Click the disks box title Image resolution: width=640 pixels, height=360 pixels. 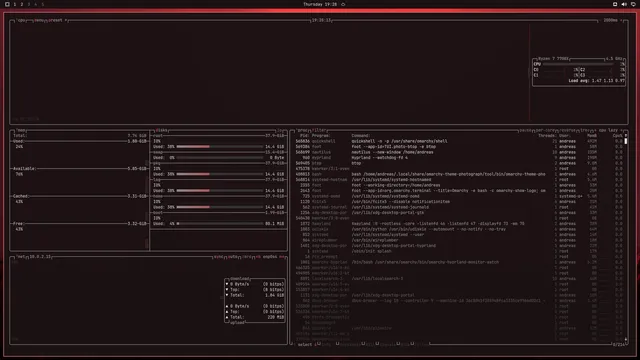[162, 130]
